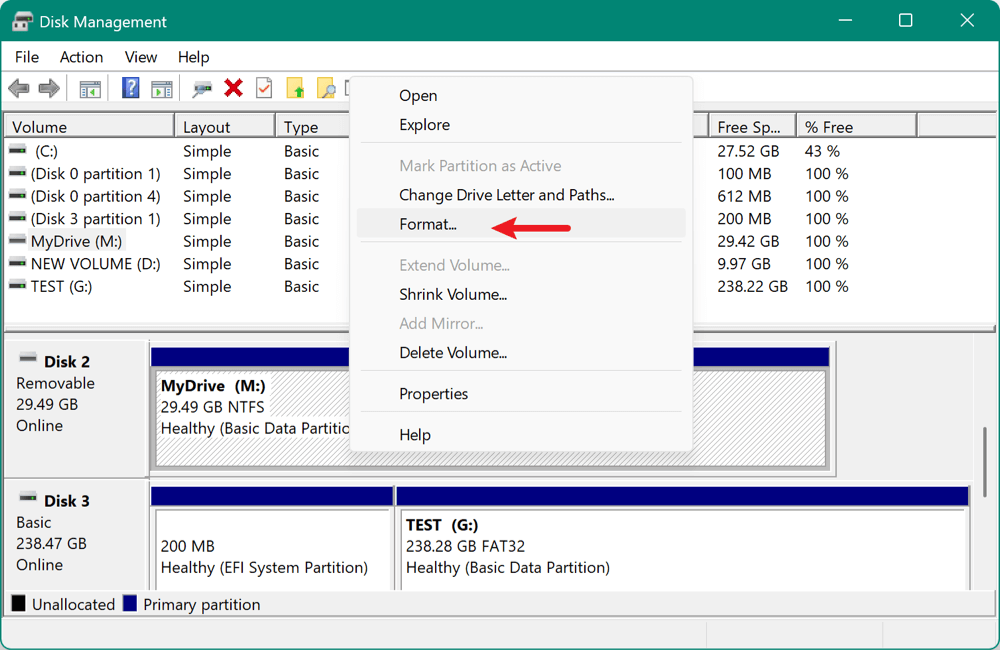This screenshot has width=1000, height=650.
Task: Click the red X Delete Volume toolbar icon
Action: pyautogui.click(x=233, y=88)
